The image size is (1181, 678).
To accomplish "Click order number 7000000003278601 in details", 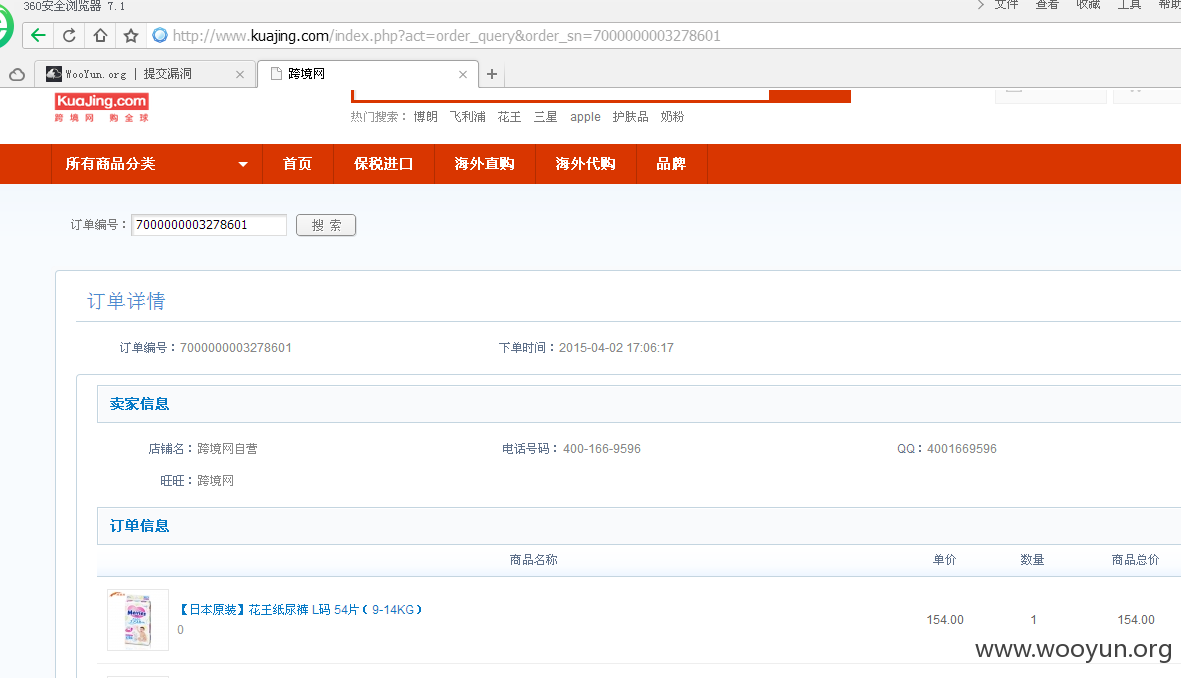I will pos(236,348).
